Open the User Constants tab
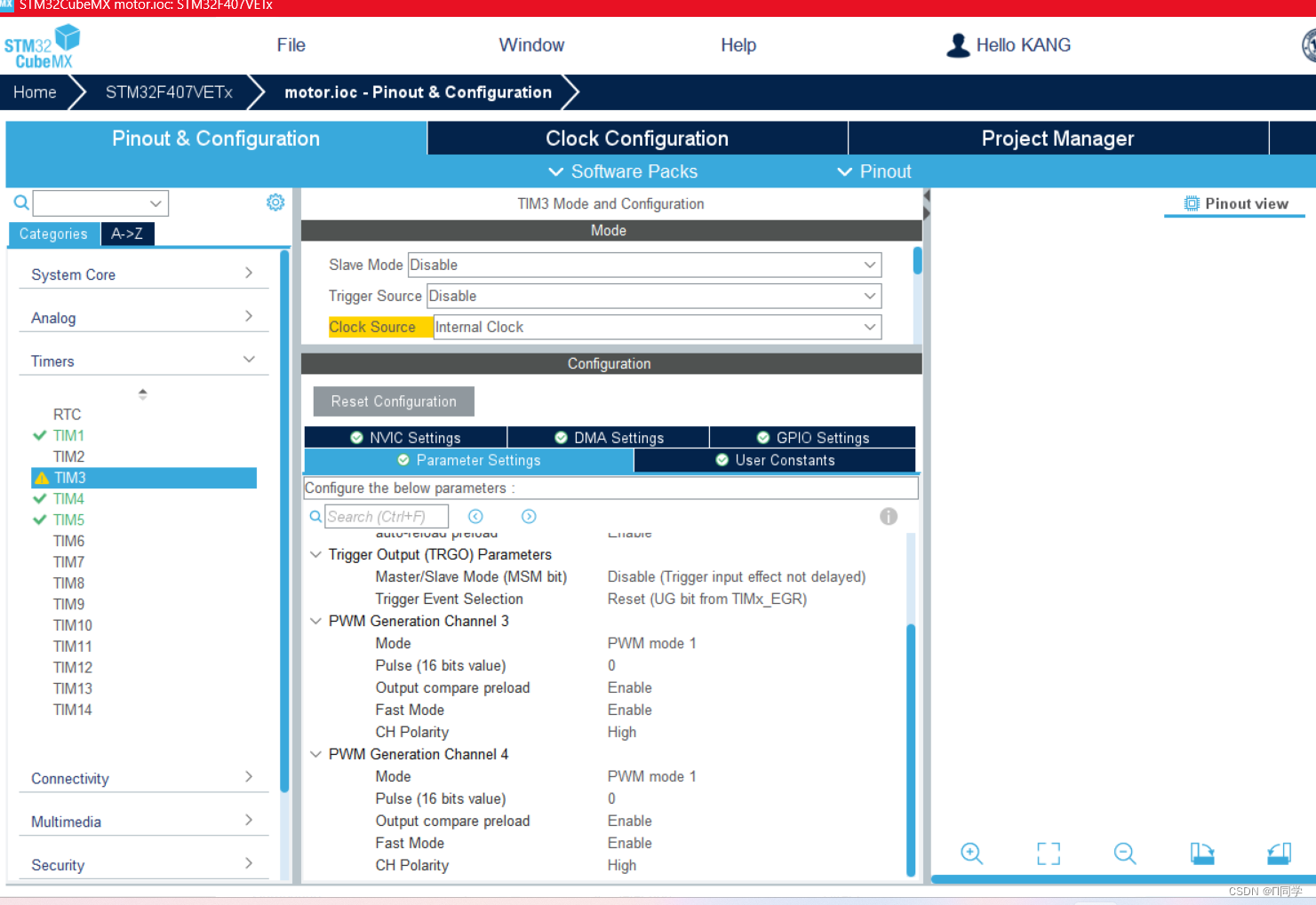Image resolution: width=1316 pixels, height=905 pixels. tap(775, 460)
